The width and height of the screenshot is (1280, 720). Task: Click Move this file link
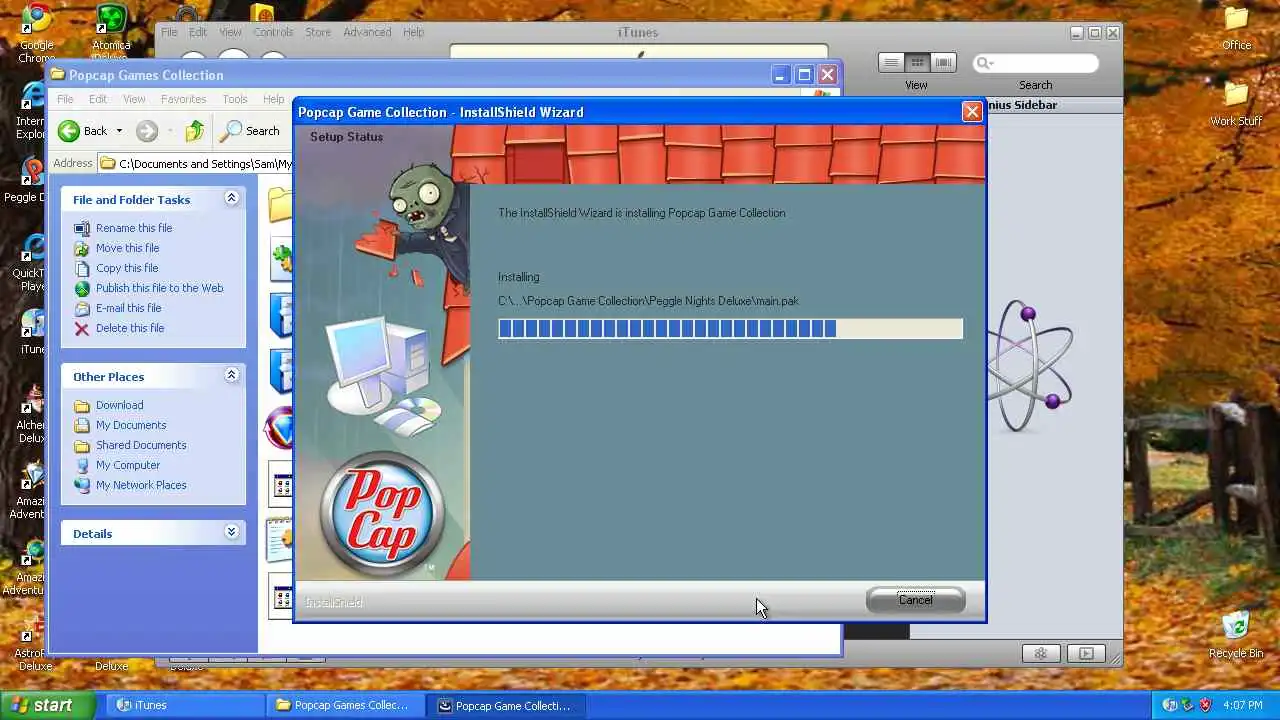pyautogui.click(x=127, y=248)
